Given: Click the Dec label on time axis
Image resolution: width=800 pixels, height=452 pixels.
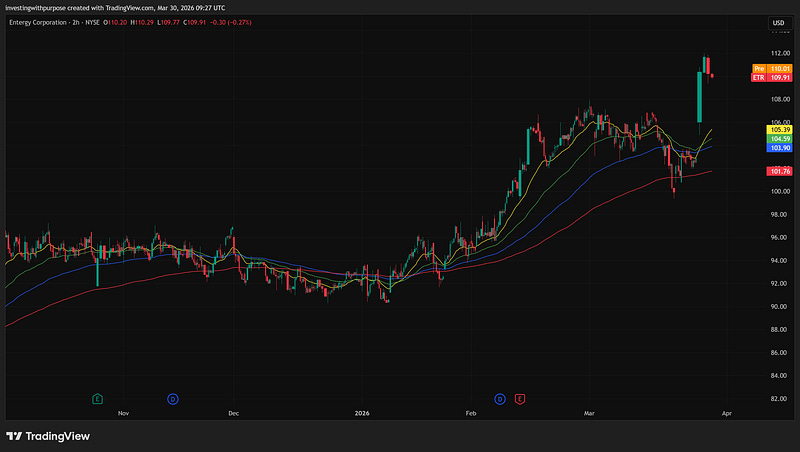Looking at the screenshot, I should [234, 413].
